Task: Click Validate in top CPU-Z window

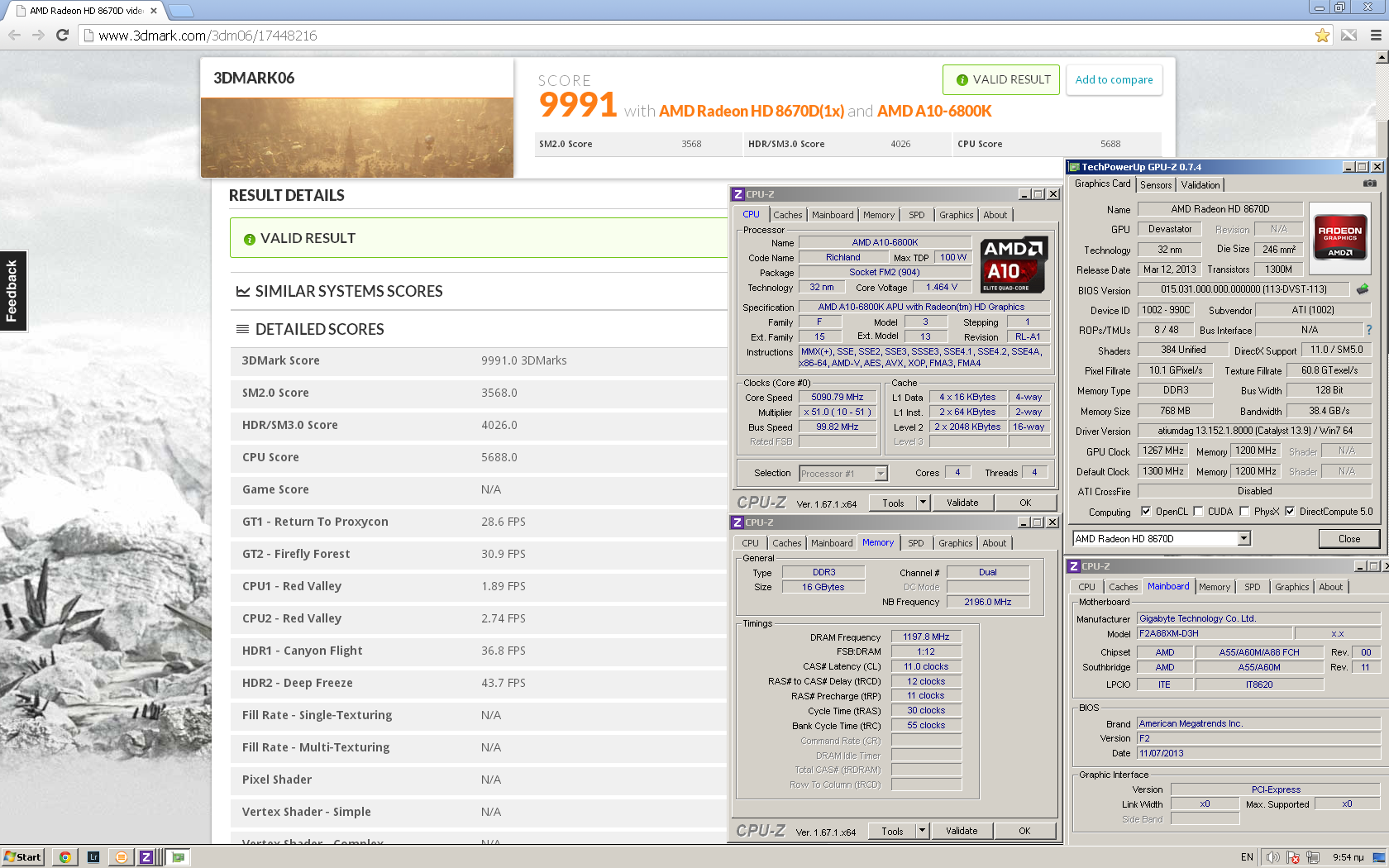Action: [962, 503]
